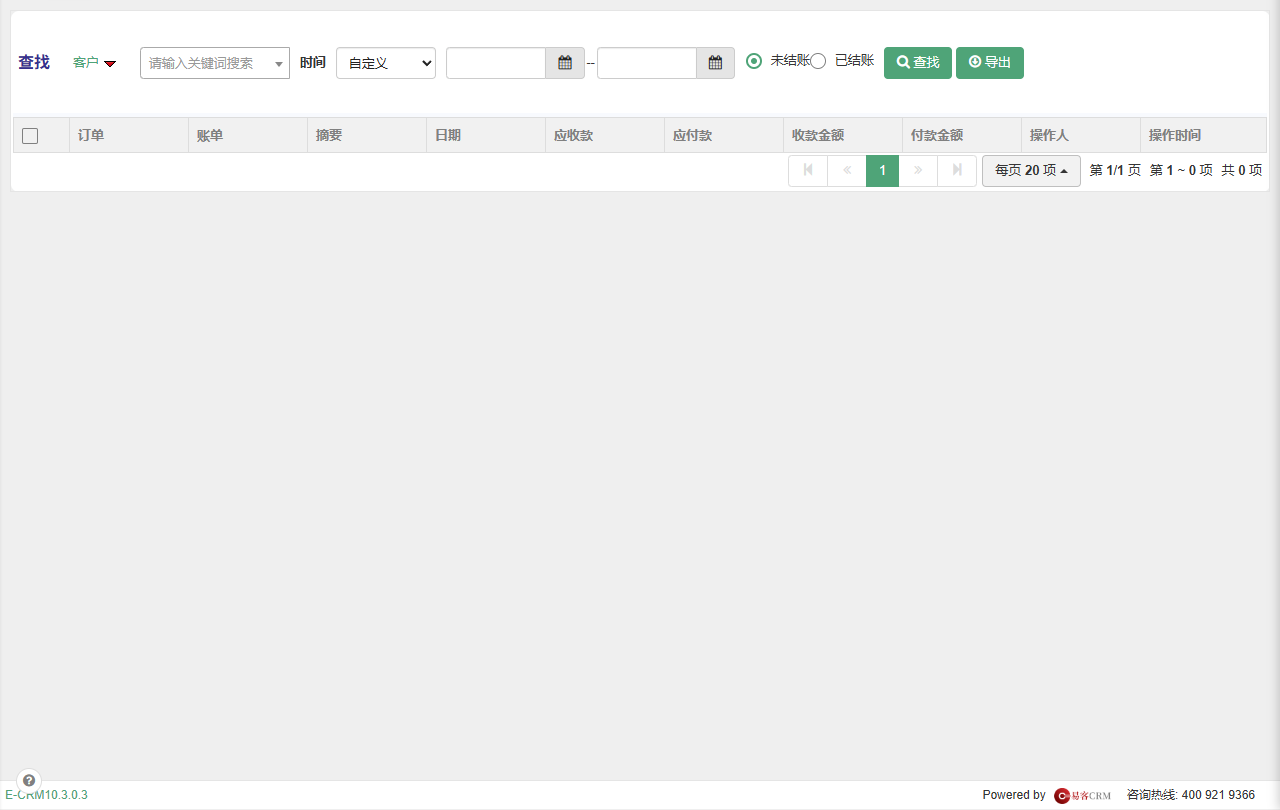Image resolution: width=1280 pixels, height=810 pixels.
Task: Sort by the 付款金额 column header
Action: [x=962, y=135]
